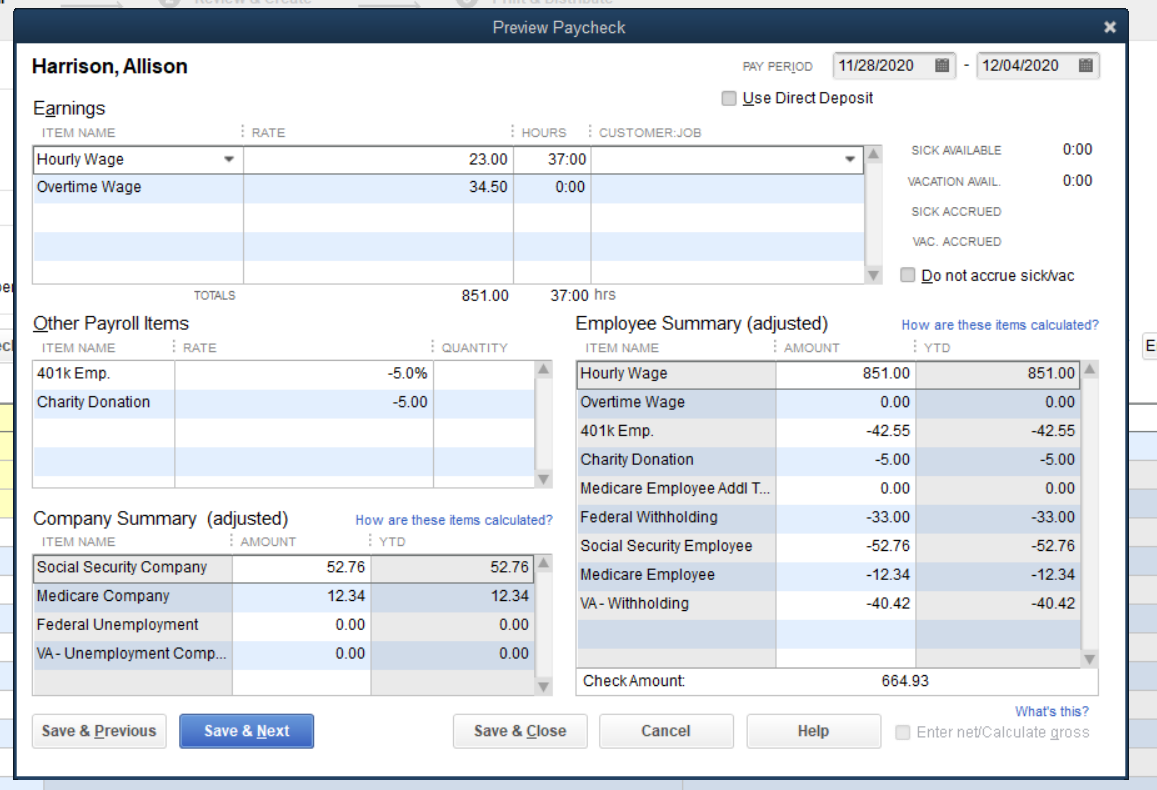This screenshot has height=790, width=1157.
Task: Click Employee Summary scroll up arrow
Action: click(x=1090, y=369)
